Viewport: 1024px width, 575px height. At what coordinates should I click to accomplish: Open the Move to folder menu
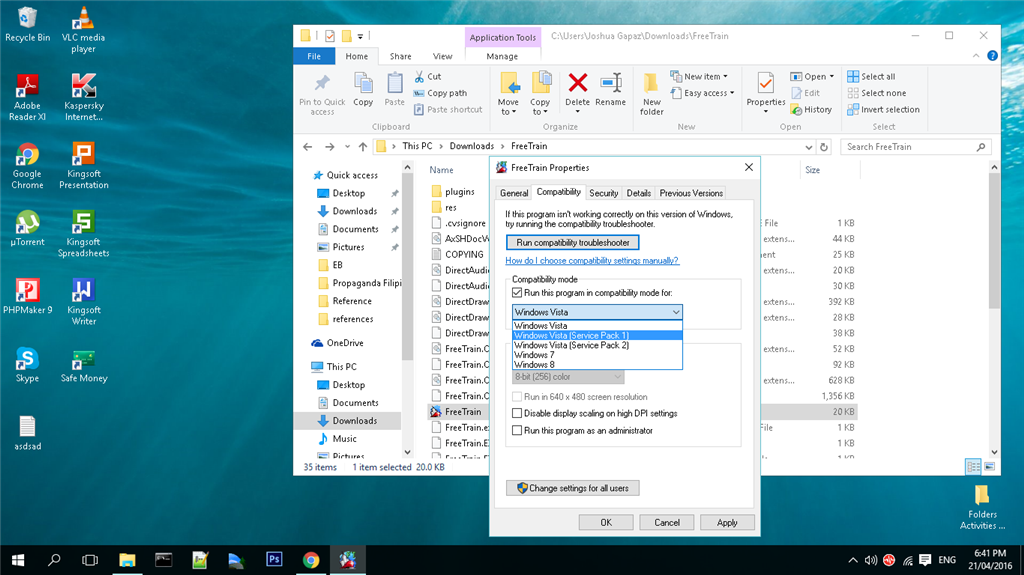click(508, 94)
